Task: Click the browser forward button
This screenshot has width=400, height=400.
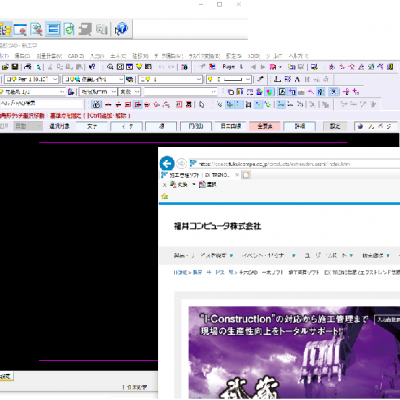Action: click(181, 164)
